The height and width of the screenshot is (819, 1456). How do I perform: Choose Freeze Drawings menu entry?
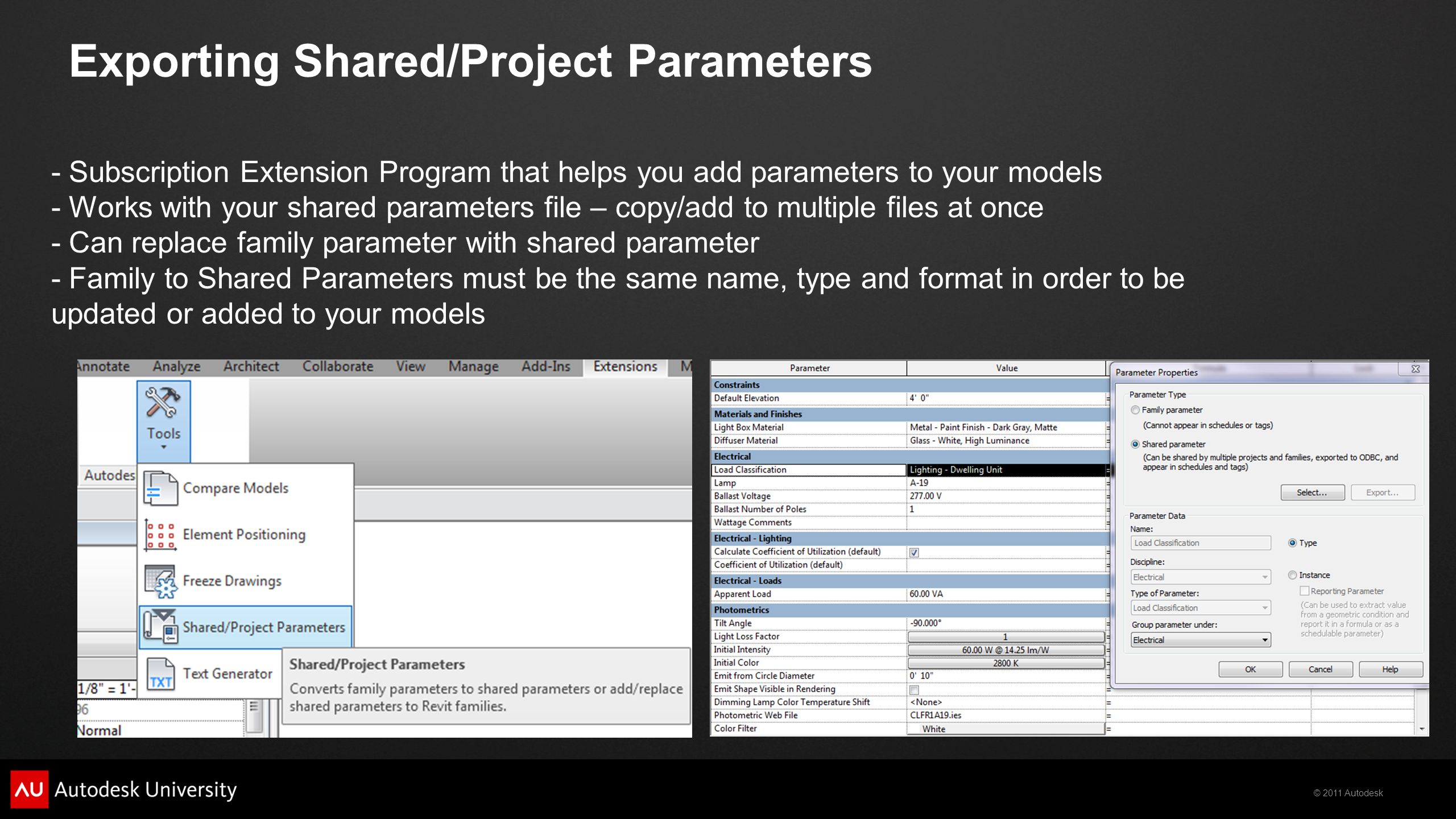coord(246,581)
